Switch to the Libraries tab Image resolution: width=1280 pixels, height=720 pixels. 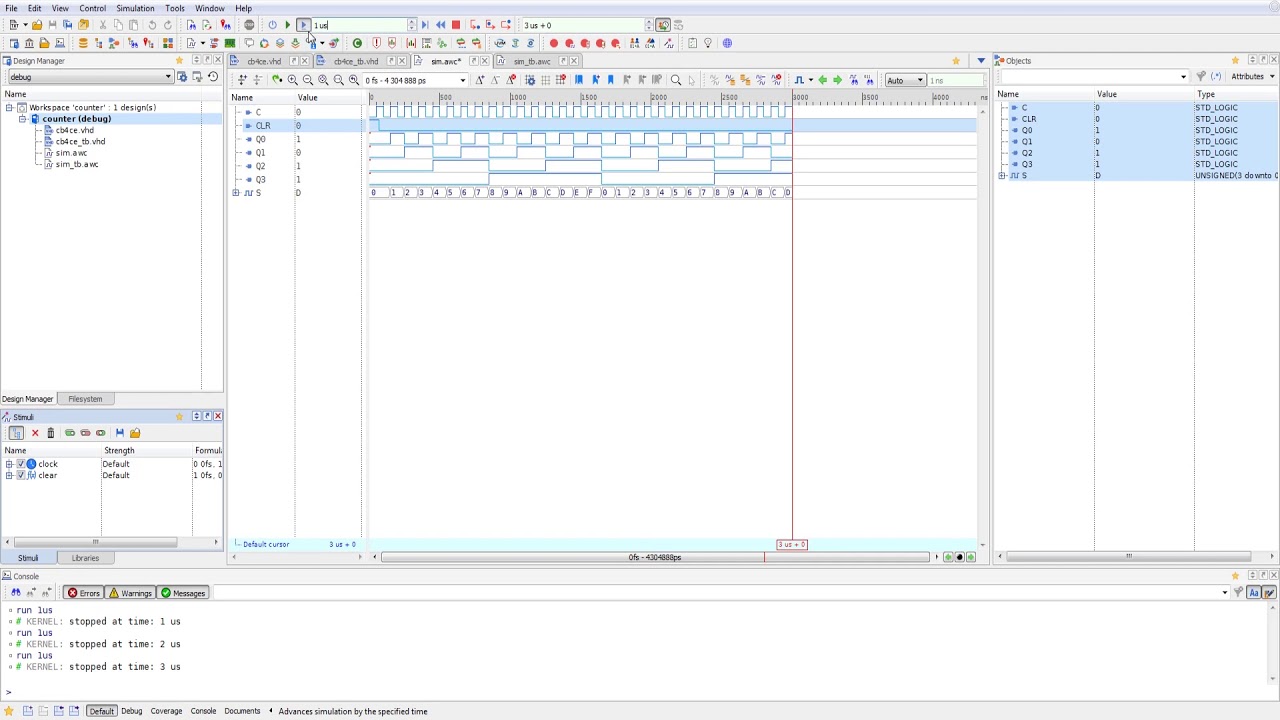click(x=85, y=558)
